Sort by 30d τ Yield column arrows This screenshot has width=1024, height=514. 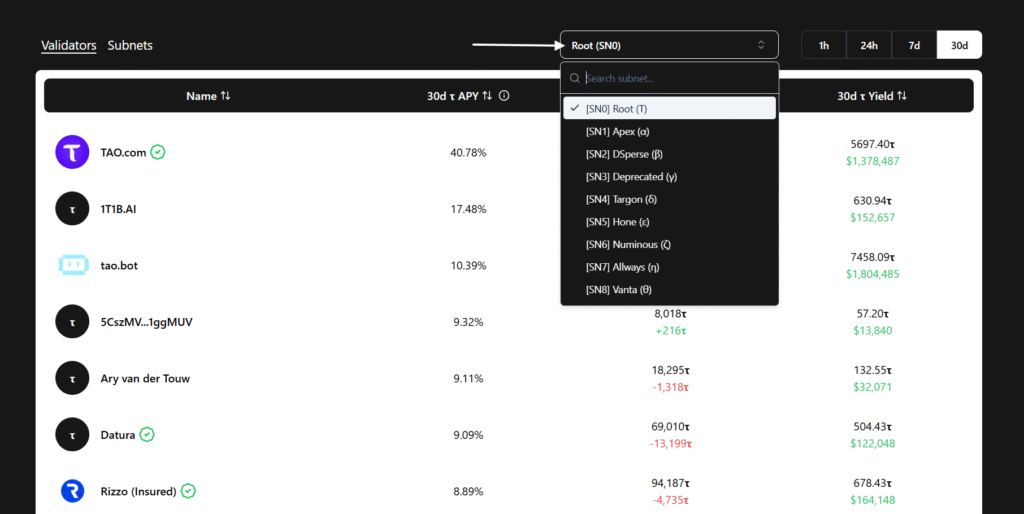pos(902,96)
